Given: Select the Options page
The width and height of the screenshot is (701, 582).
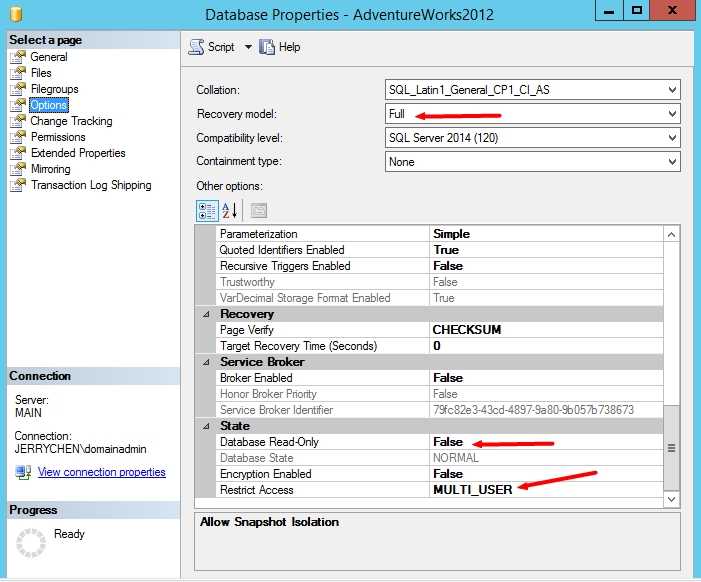Looking at the screenshot, I should (49, 105).
